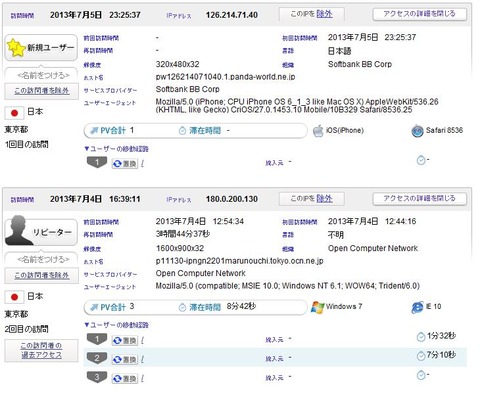Click step 2 badge in second visitor panel
Image resolution: width=480 pixels, height=397 pixels.
coord(97,358)
